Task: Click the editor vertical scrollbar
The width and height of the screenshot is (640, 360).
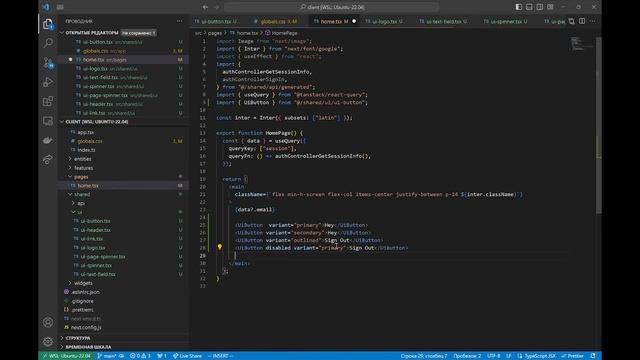Action: 598,124
